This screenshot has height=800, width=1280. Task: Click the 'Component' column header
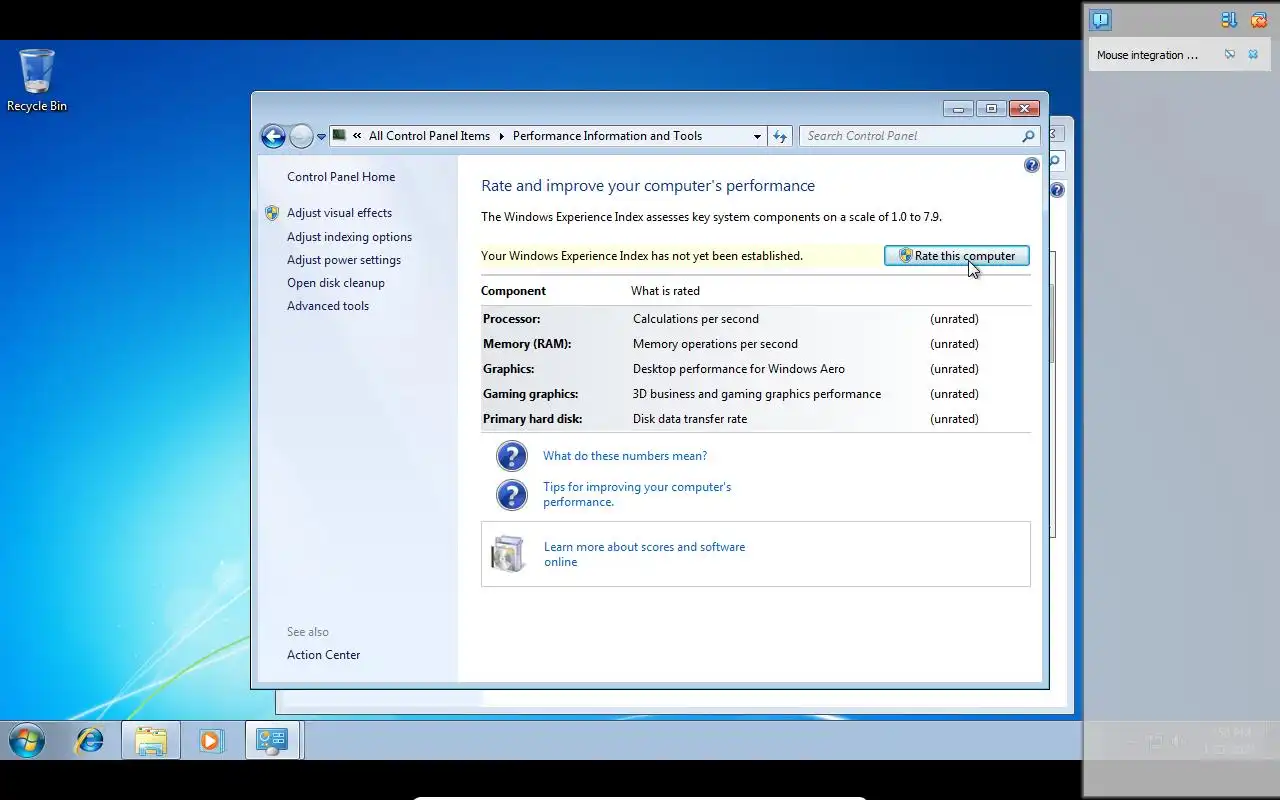pyautogui.click(x=513, y=291)
